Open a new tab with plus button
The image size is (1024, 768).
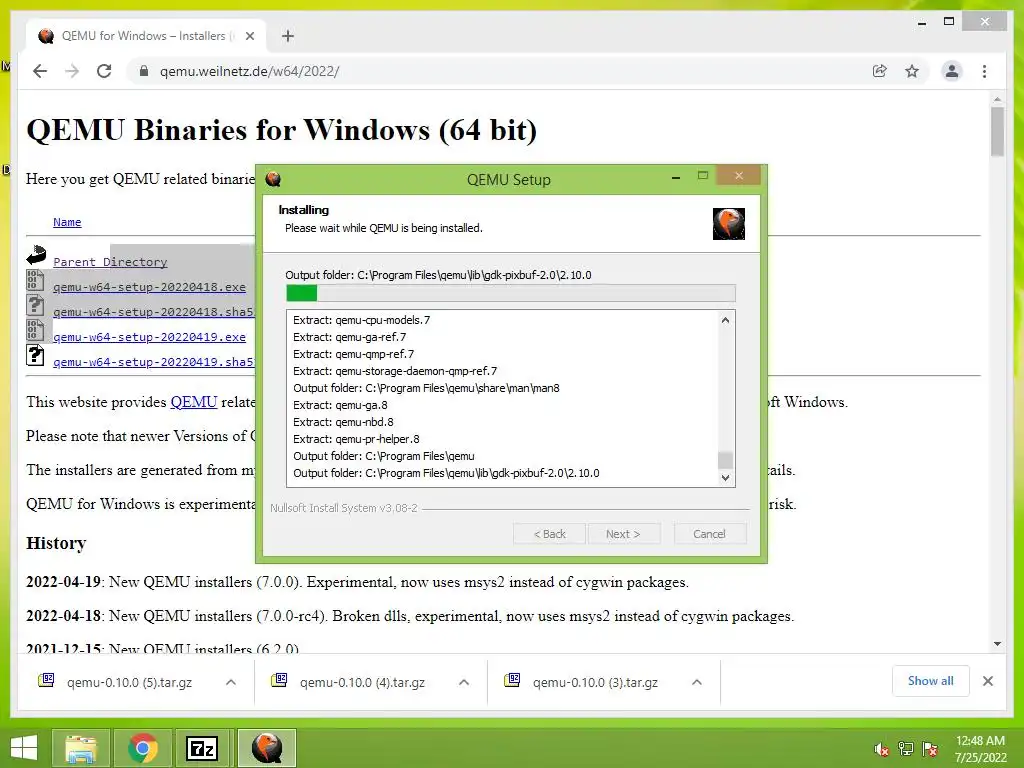pos(288,36)
